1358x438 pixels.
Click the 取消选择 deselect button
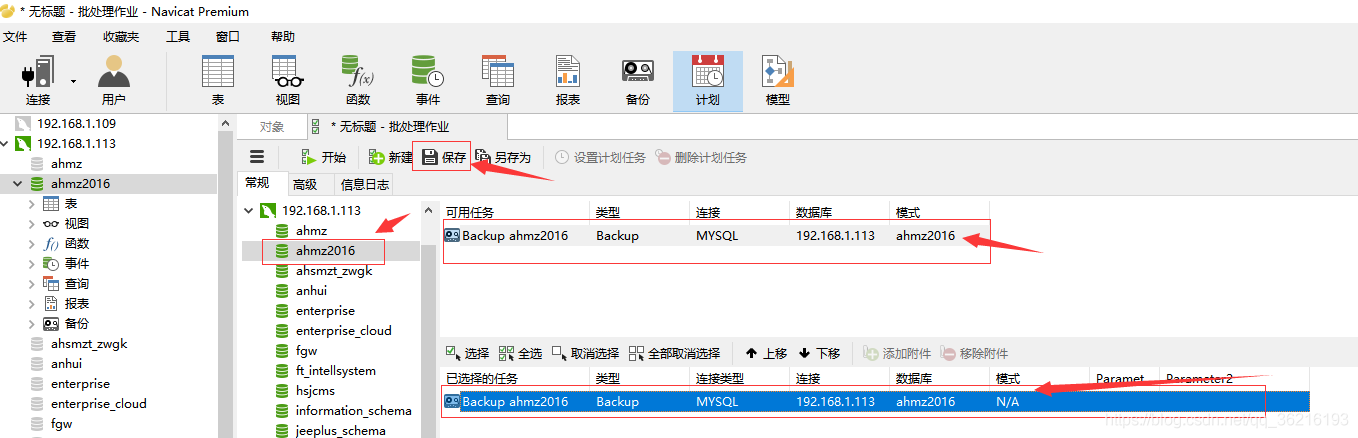coord(584,353)
